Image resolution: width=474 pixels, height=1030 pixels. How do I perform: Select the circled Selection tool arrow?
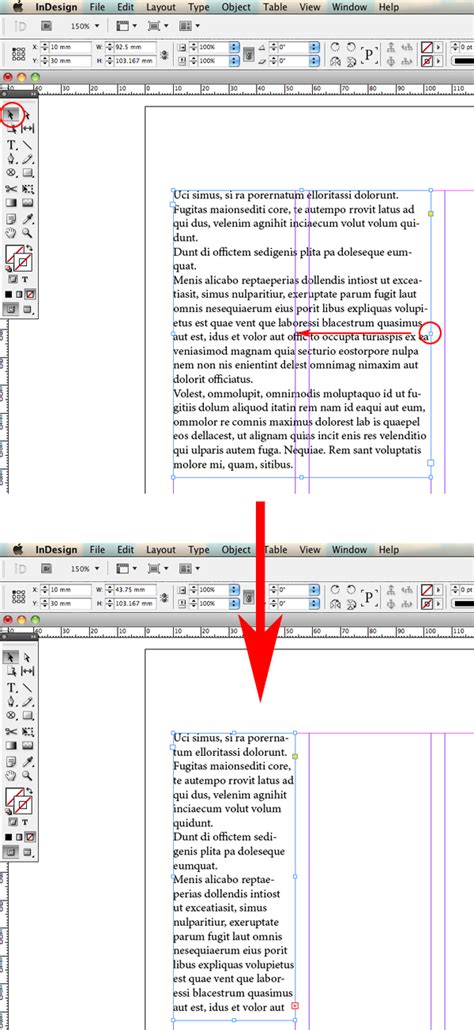click(x=11, y=114)
